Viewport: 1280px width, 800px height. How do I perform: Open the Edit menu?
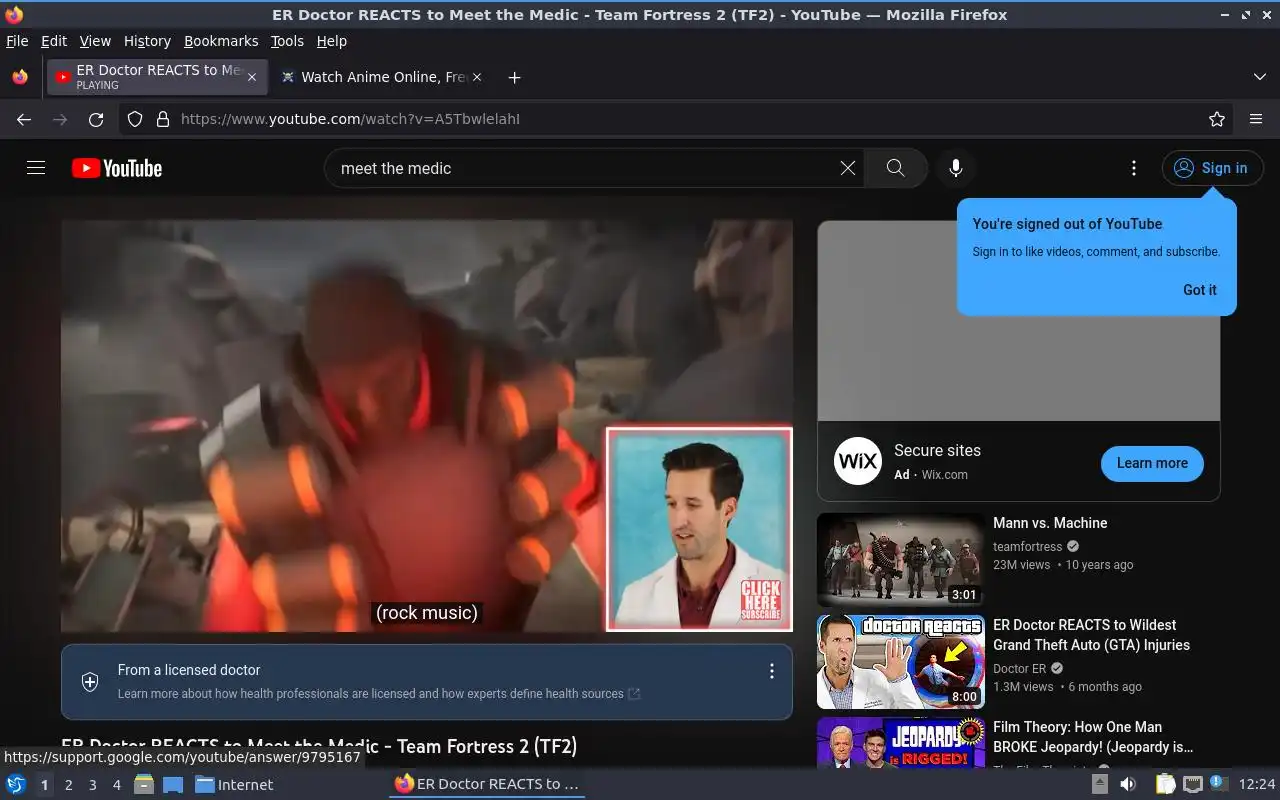tap(54, 41)
